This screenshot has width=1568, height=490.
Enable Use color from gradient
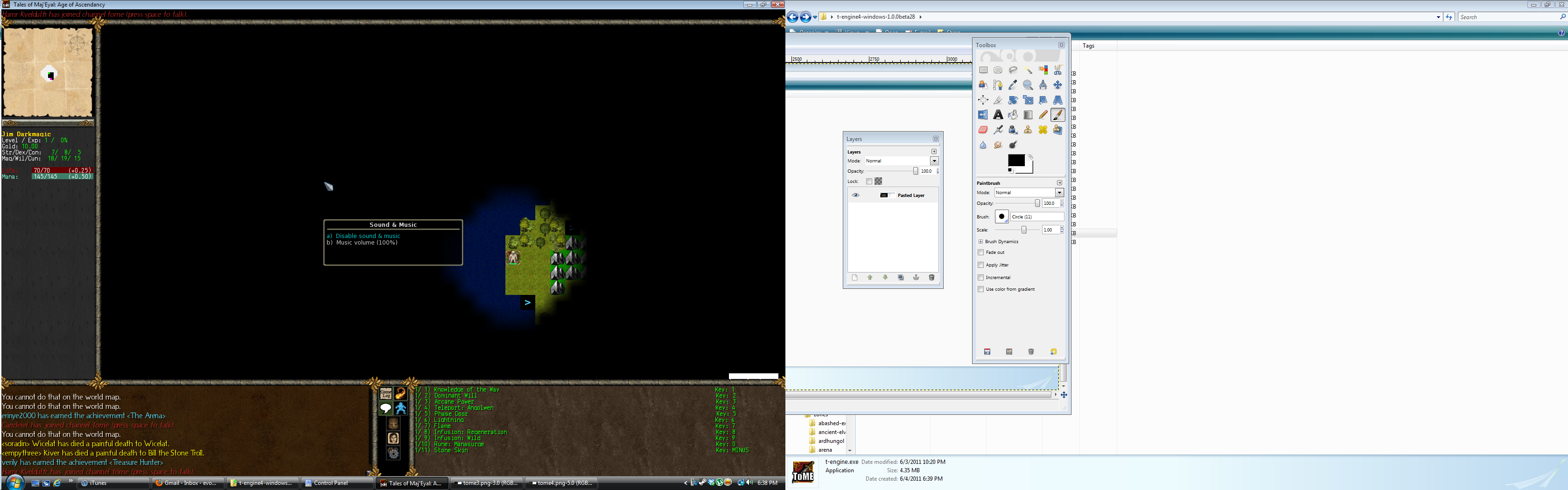click(x=980, y=289)
